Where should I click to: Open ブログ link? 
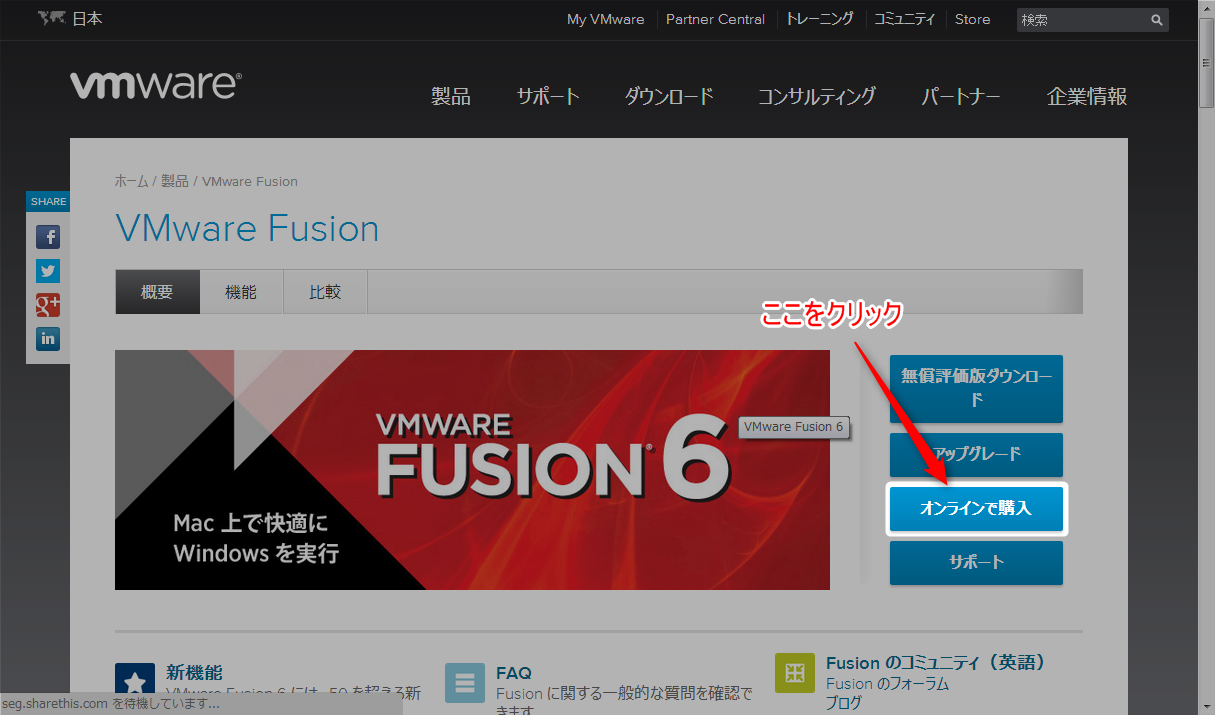[x=842, y=703]
